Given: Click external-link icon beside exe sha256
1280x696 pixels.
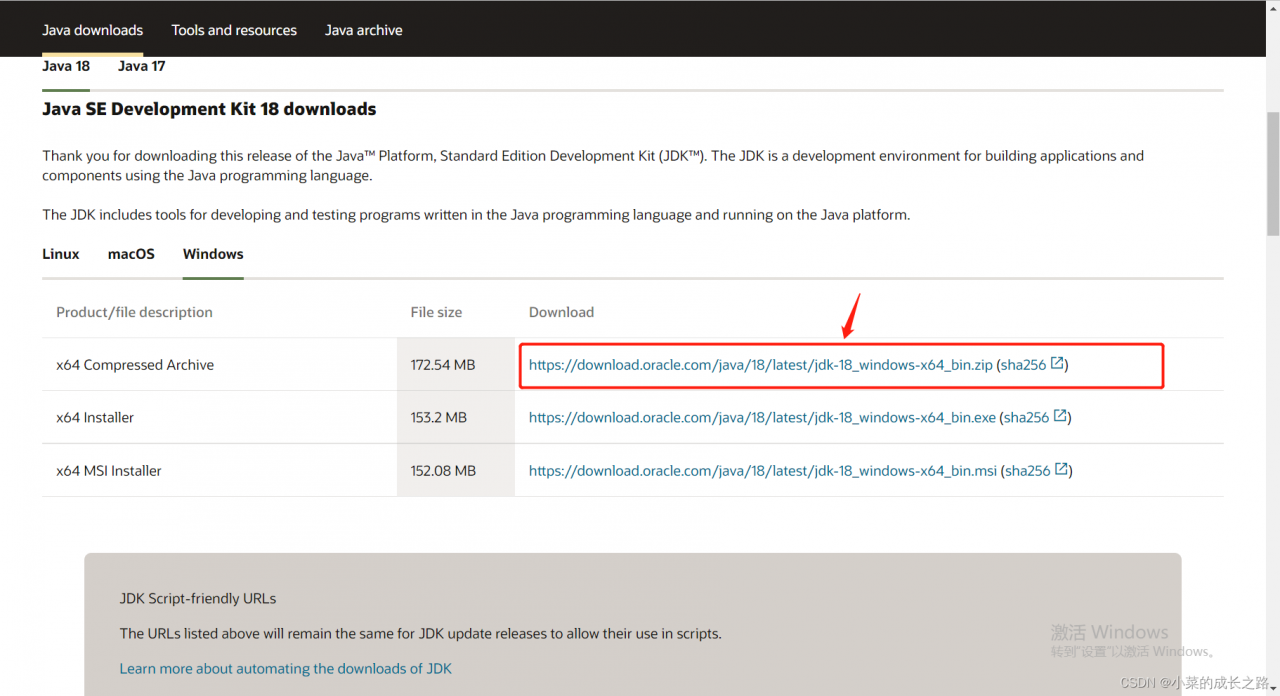Looking at the screenshot, I should [1060, 416].
